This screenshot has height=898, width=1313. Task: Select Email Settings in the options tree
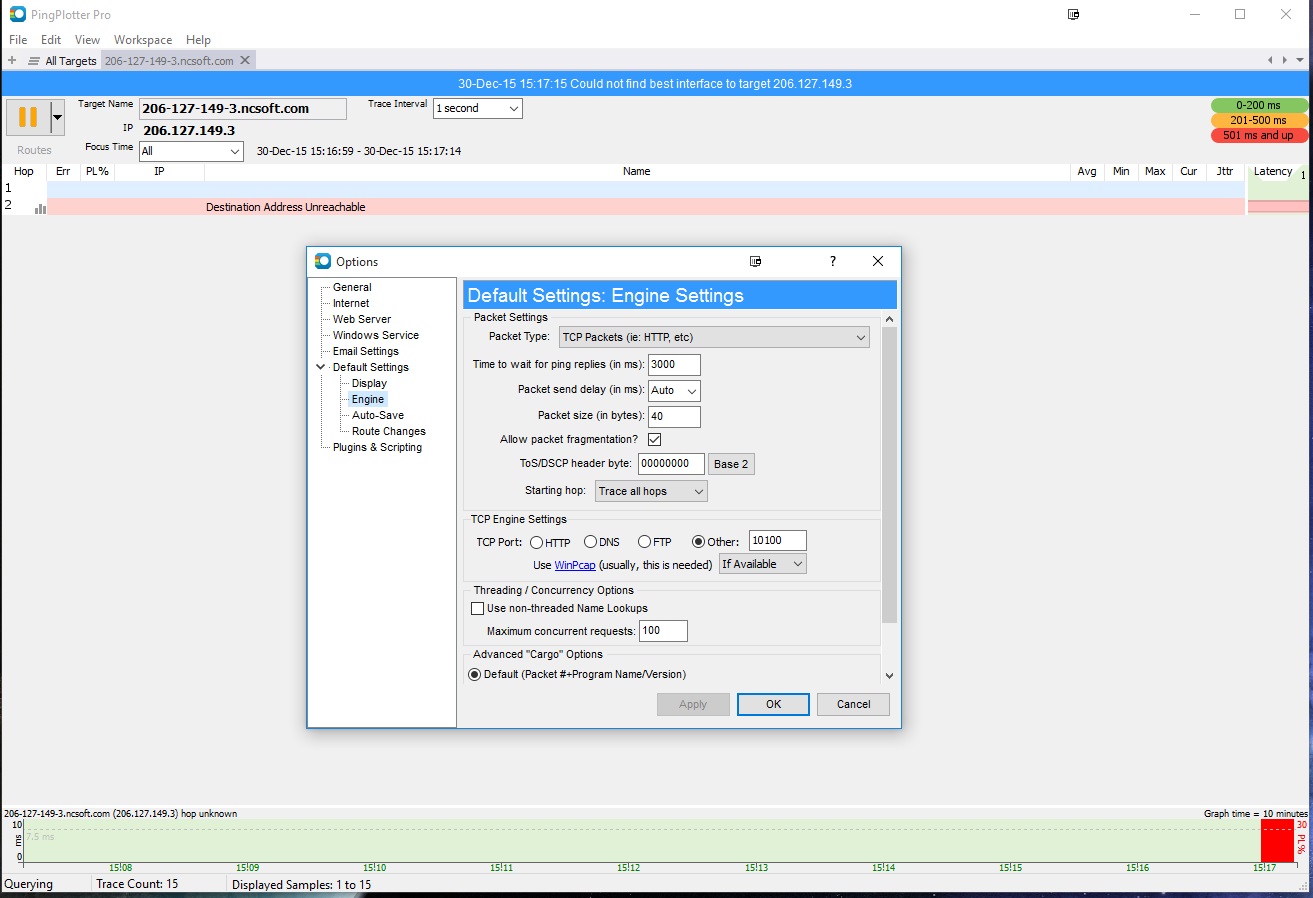tap(366, 351)
